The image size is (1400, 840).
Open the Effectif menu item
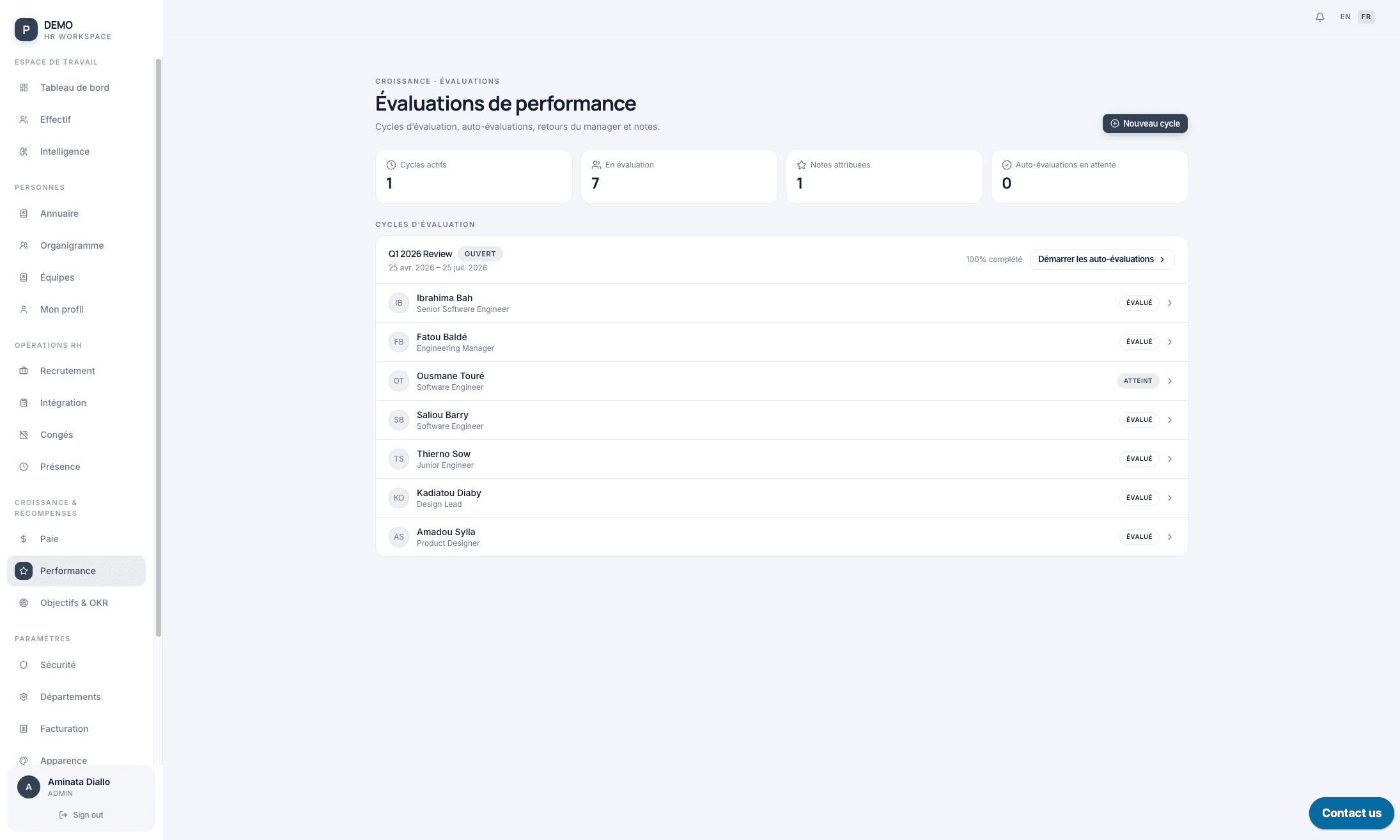click(x=76, y=120)
